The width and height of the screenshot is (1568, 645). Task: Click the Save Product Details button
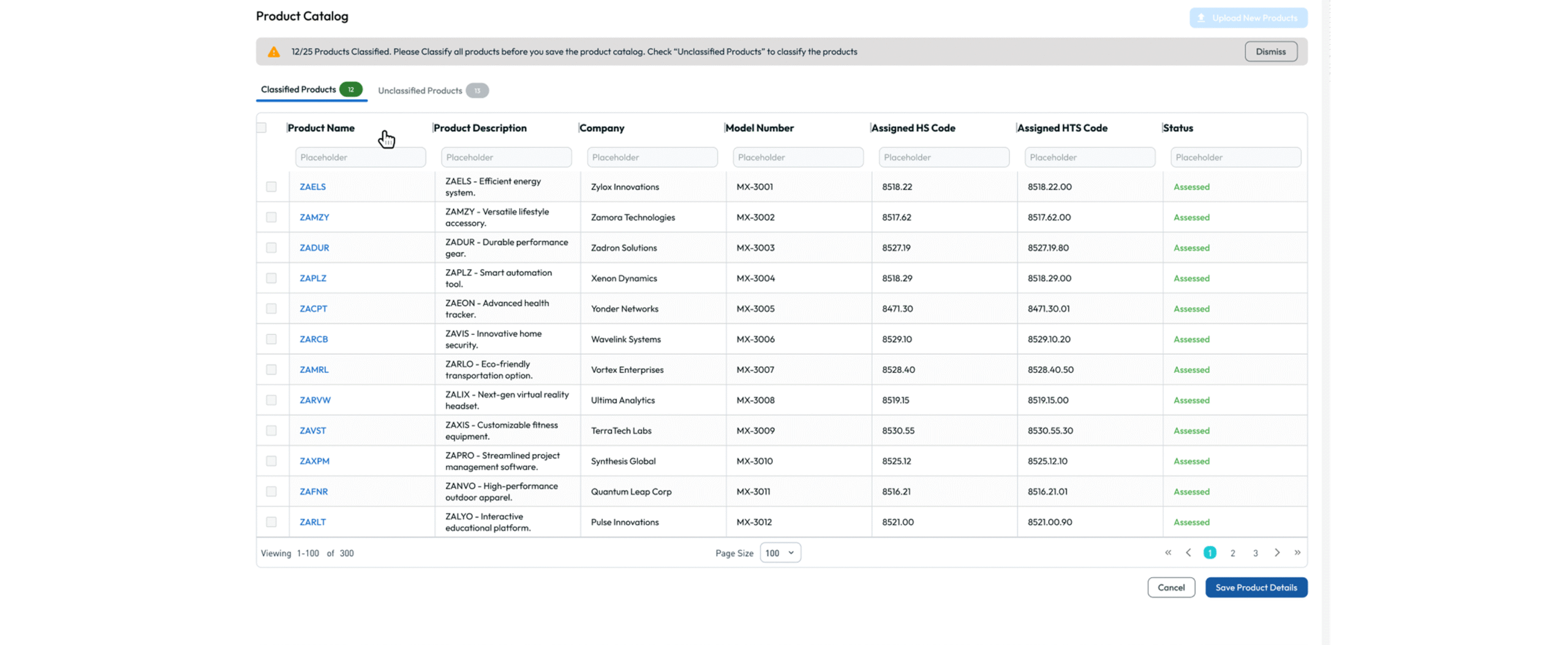point(1256,587)
